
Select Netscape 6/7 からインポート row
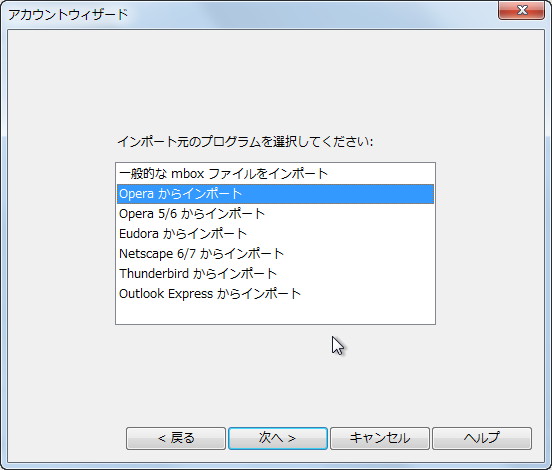[x=275, y=254]
